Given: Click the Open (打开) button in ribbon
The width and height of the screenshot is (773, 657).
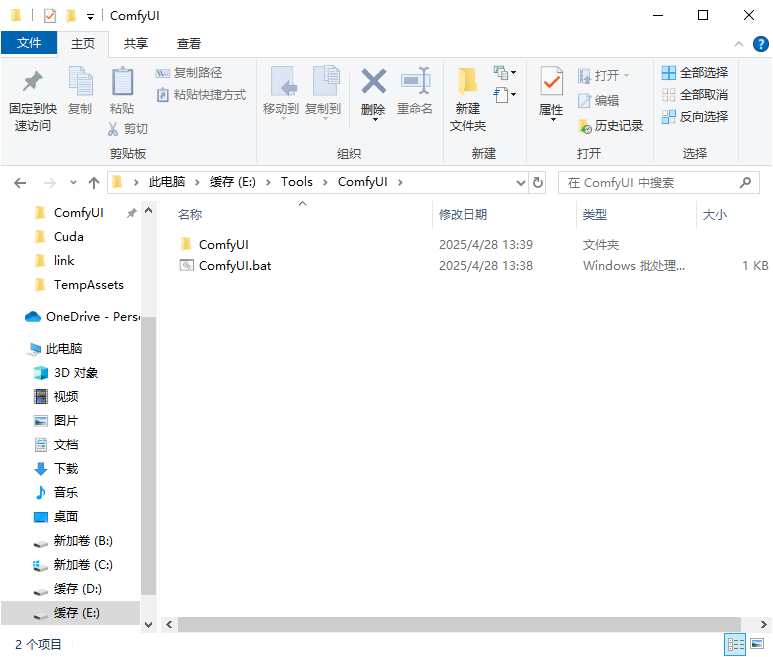Looking at the screenshot, I should pyautogui.click(x=603, y=76).
